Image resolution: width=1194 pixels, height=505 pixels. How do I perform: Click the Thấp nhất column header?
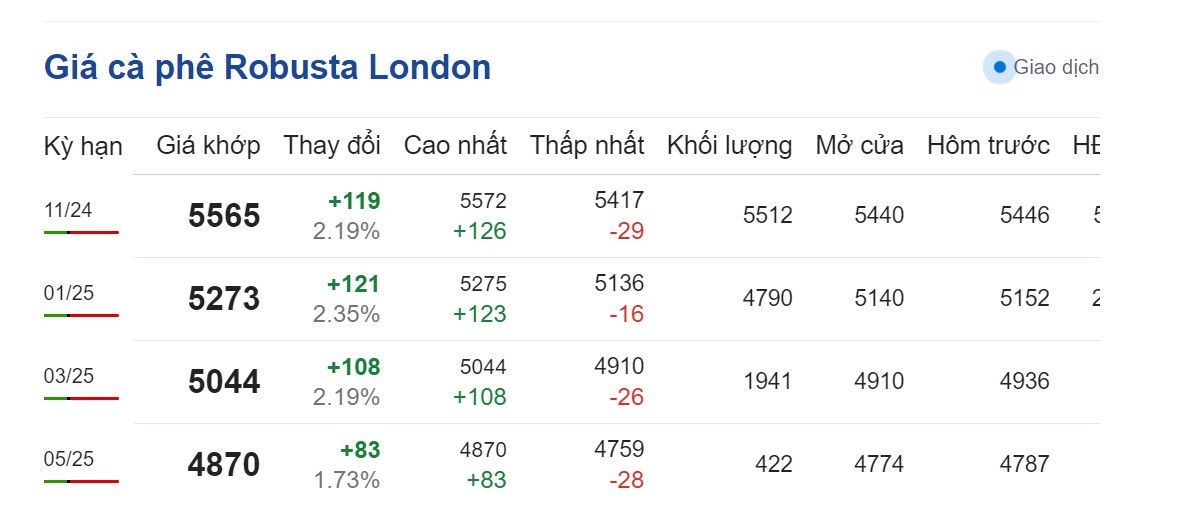pyautogui.click(x=587, y=145)
